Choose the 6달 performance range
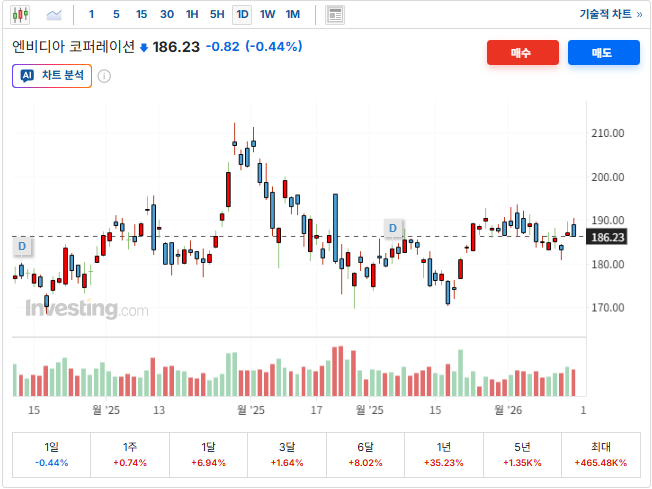Viewport: 652px width, 489px height. click(366, 454)
